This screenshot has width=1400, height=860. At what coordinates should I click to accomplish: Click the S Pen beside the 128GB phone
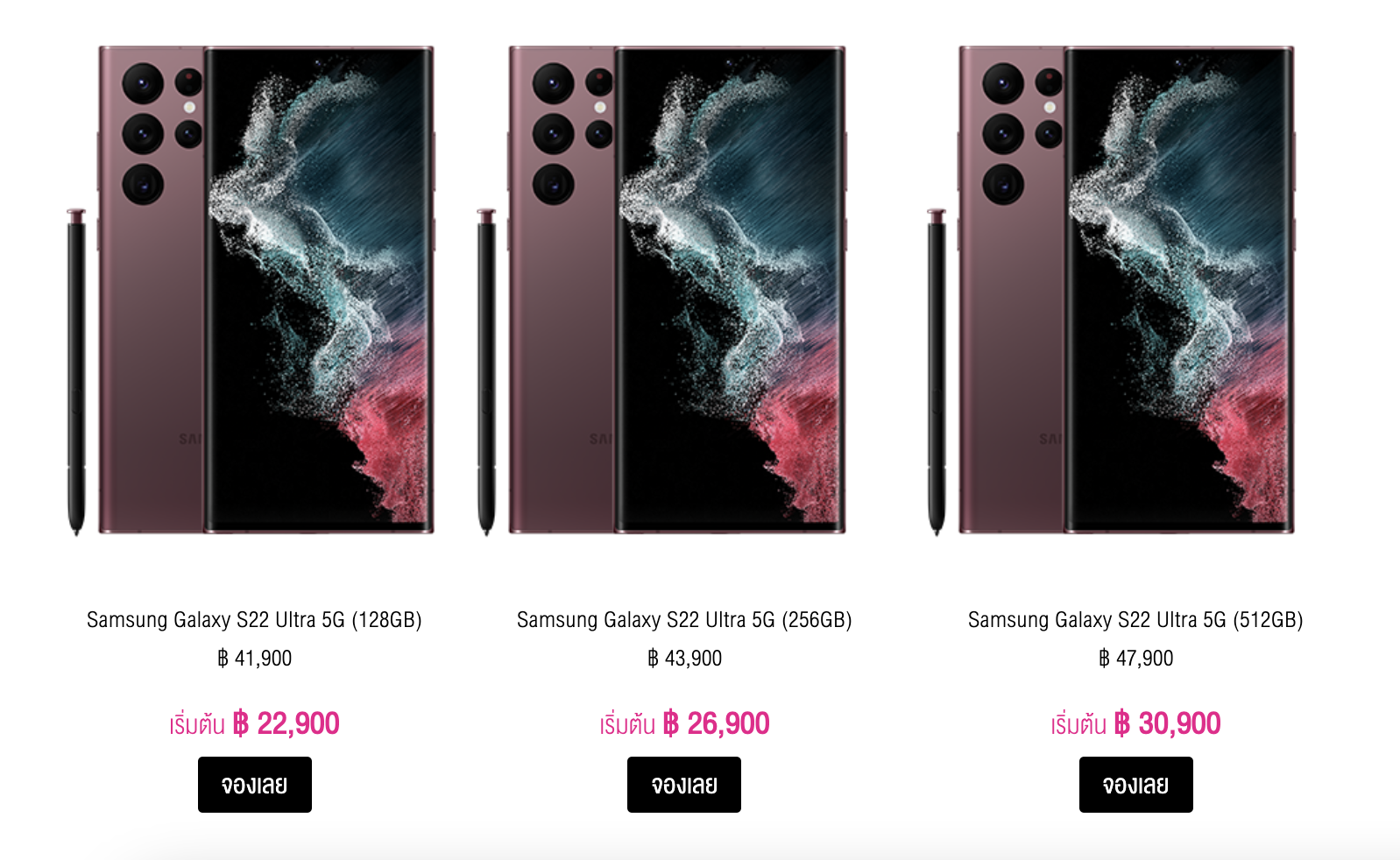click(x=76, y=372)
